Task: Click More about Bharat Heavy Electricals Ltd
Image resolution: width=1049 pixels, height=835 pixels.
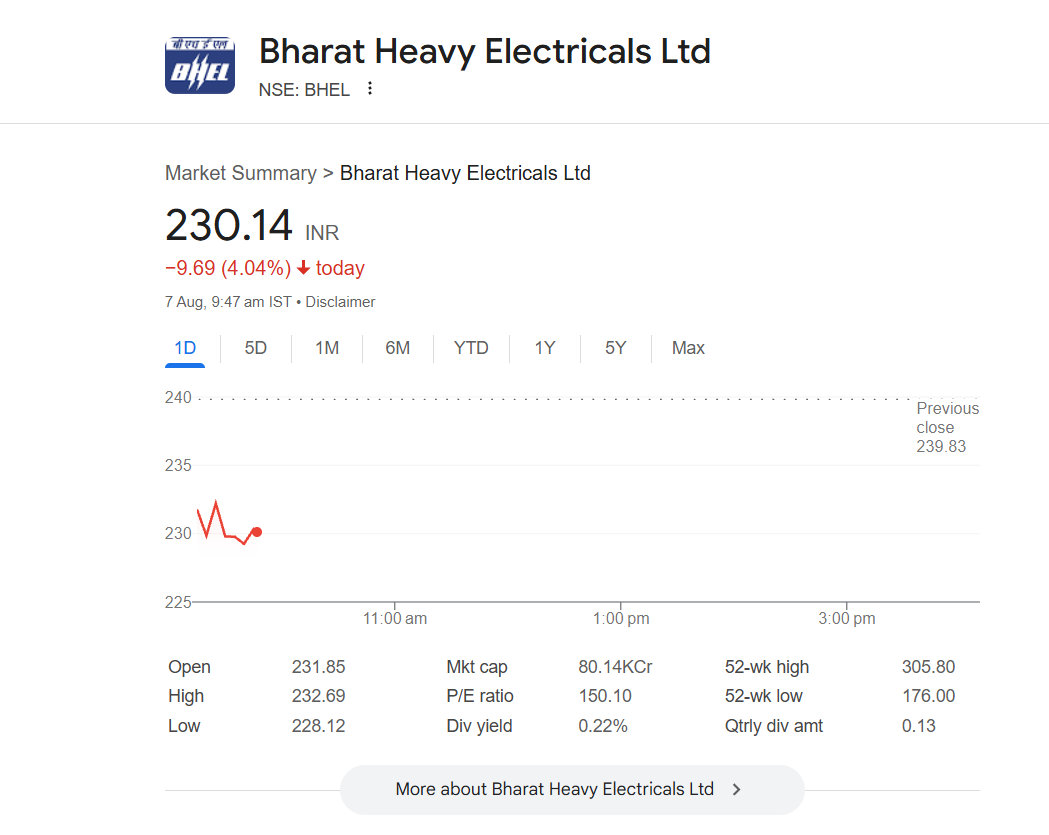Action: (x=555, y=789)
